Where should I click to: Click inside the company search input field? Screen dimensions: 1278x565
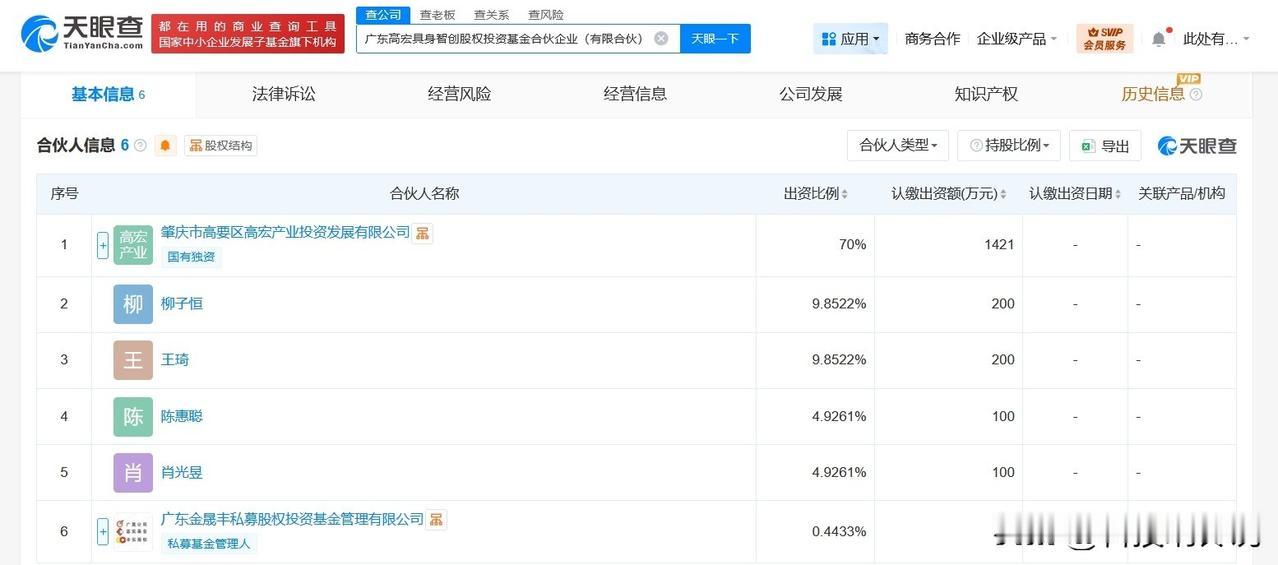(x=505, y=39)
